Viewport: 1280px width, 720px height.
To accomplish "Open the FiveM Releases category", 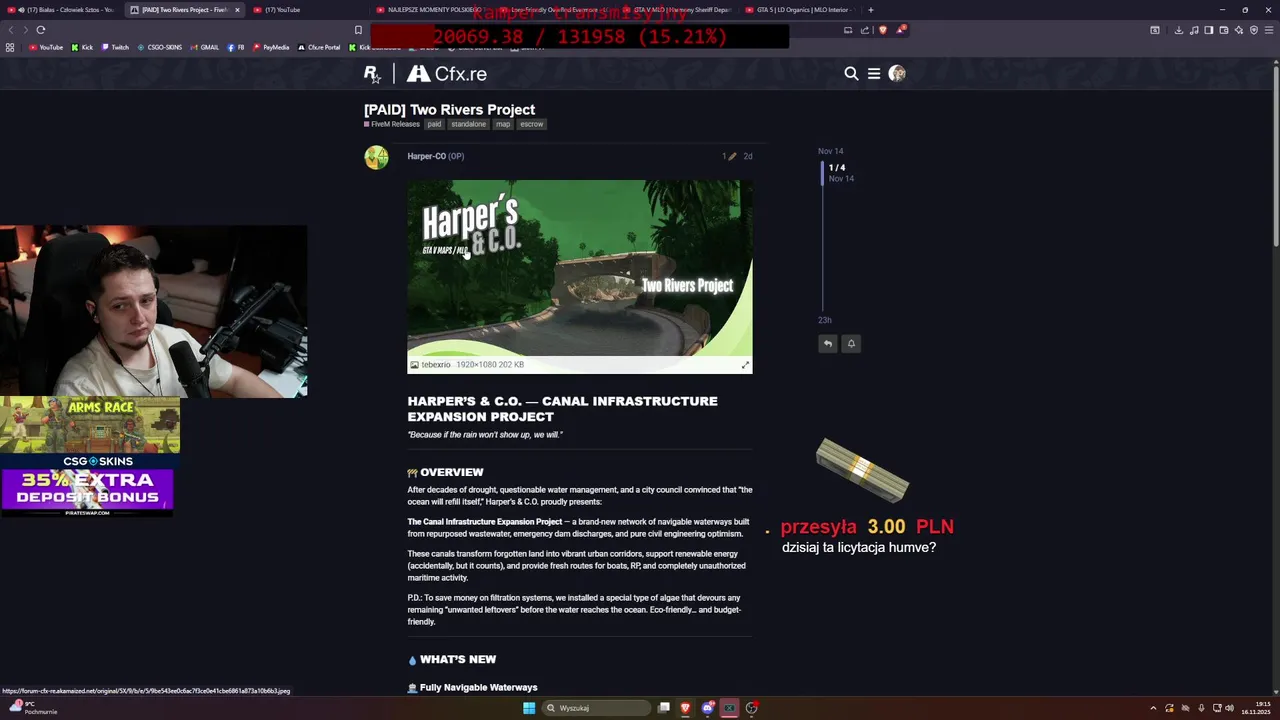I will (392, 124).
